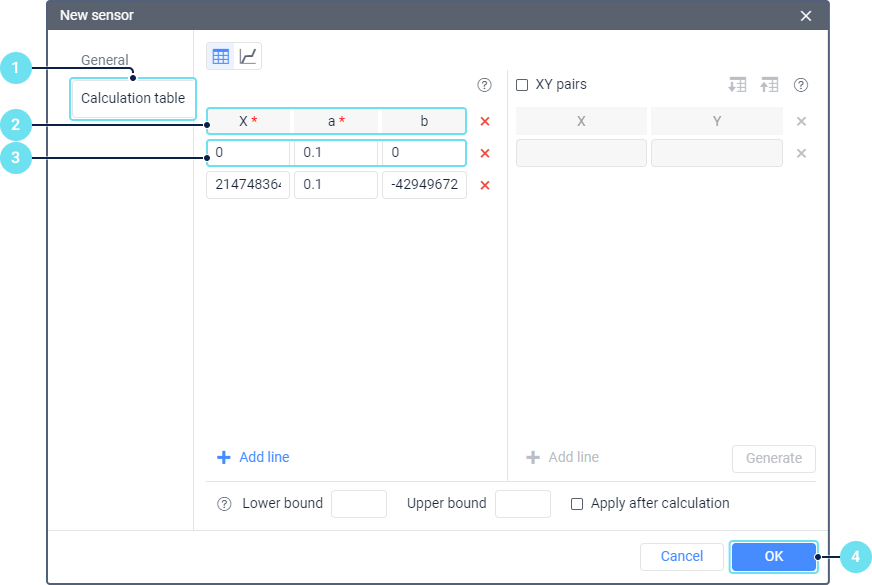This screenshot has width=872, height=585.
Task: Click second table icon beside XY pairs help
Action: click(x=769, y=85)
